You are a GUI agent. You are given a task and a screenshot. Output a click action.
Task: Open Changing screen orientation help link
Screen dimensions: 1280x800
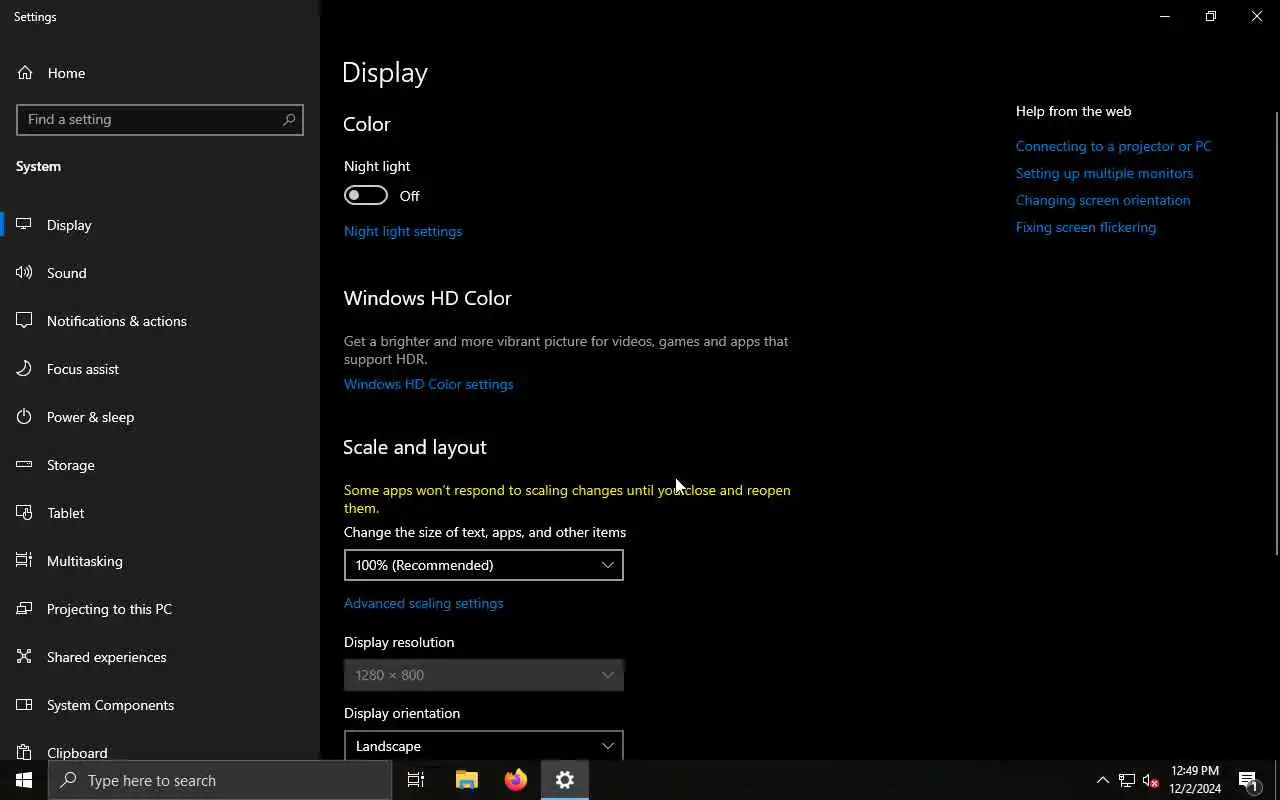click(x=1103, y=200)
